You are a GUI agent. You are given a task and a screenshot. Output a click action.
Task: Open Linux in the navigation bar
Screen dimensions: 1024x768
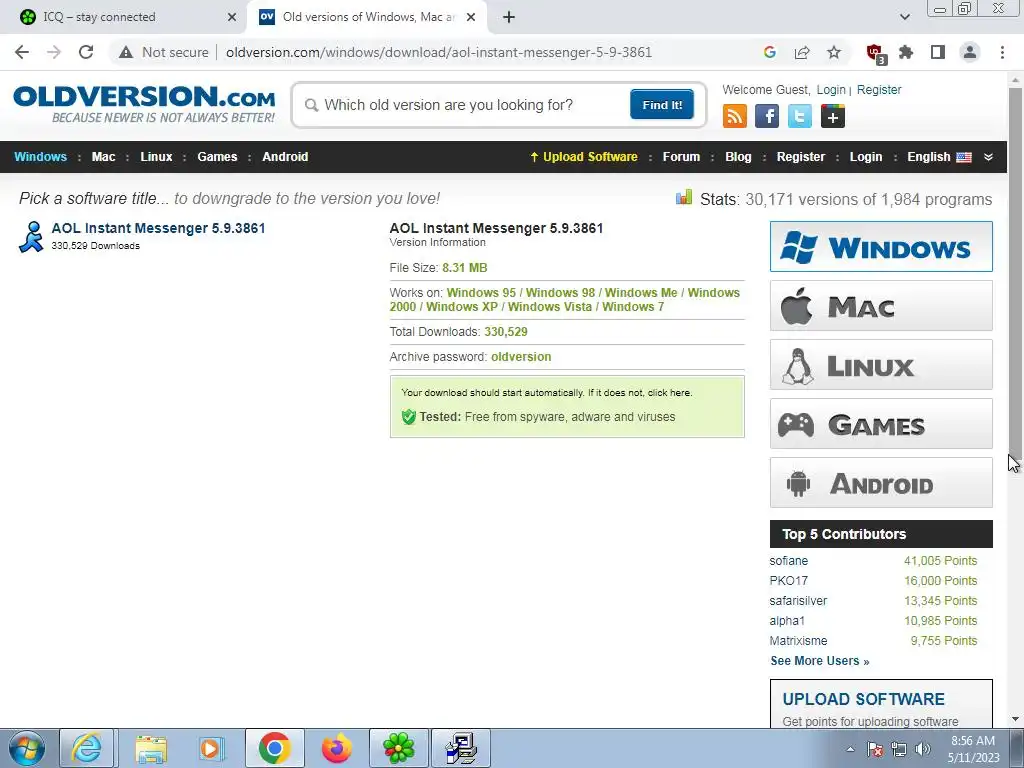click(156, 157)
